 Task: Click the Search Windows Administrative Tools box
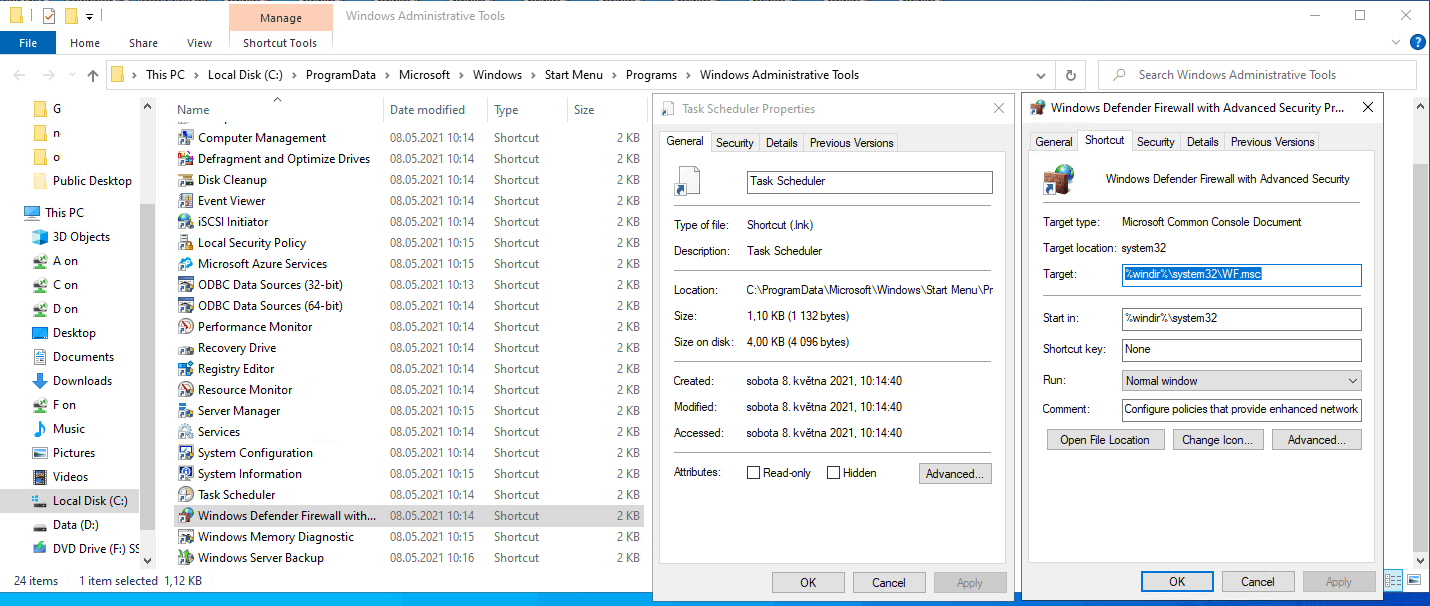[1257, 75]
